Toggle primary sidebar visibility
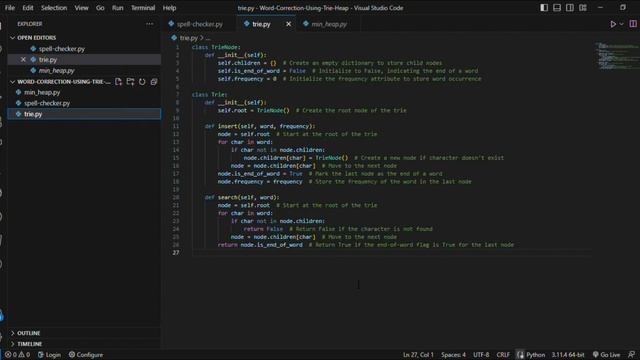 (x=544, y=8)
